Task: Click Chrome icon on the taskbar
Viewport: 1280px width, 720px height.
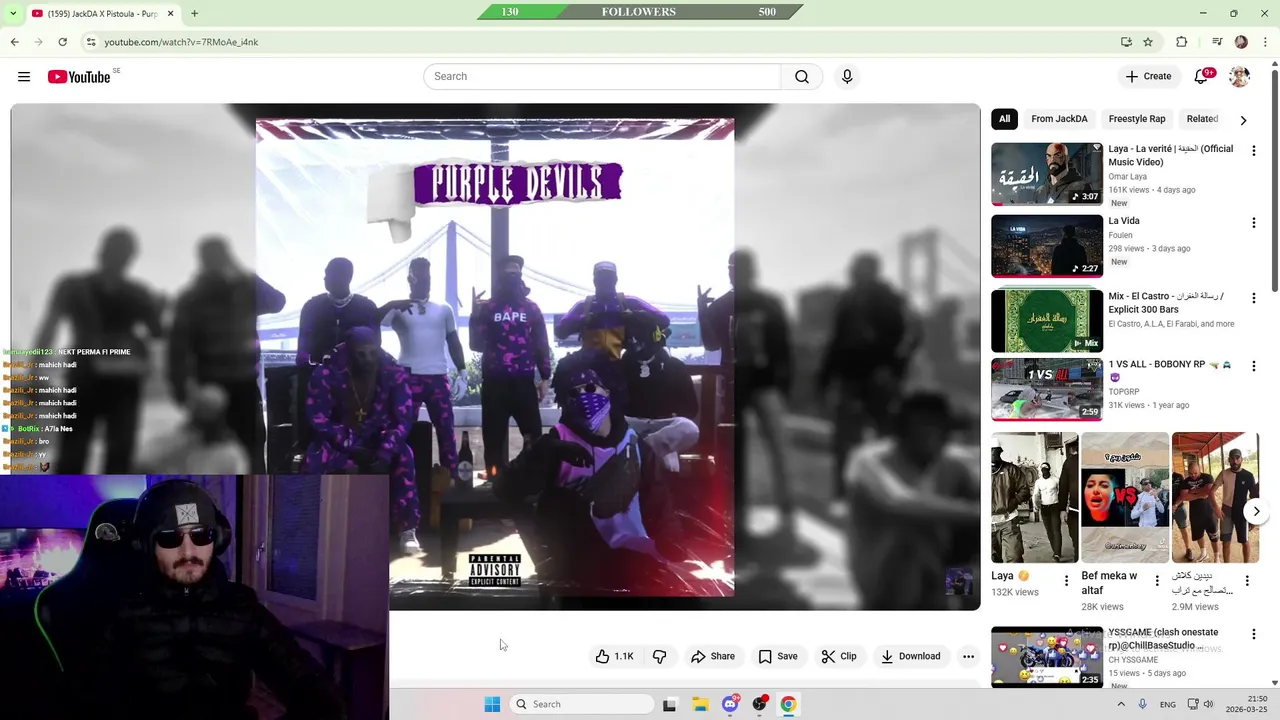Action: pyautogui.click(x=788, y=704)
